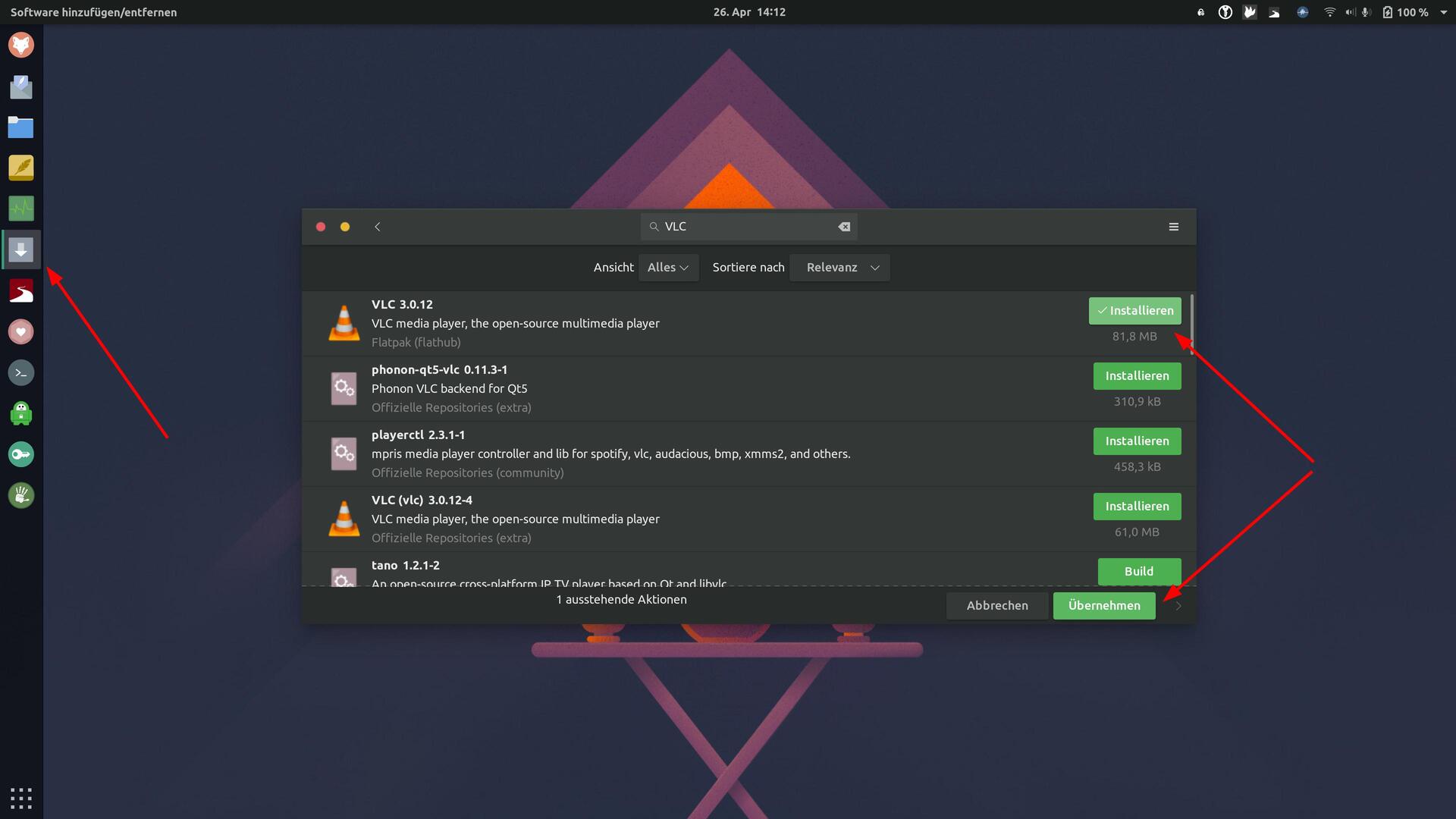Untoggle the checked Installieren for VLC 3.0.12
This screenshot has width=1456, height=819.
(1134, 311)
